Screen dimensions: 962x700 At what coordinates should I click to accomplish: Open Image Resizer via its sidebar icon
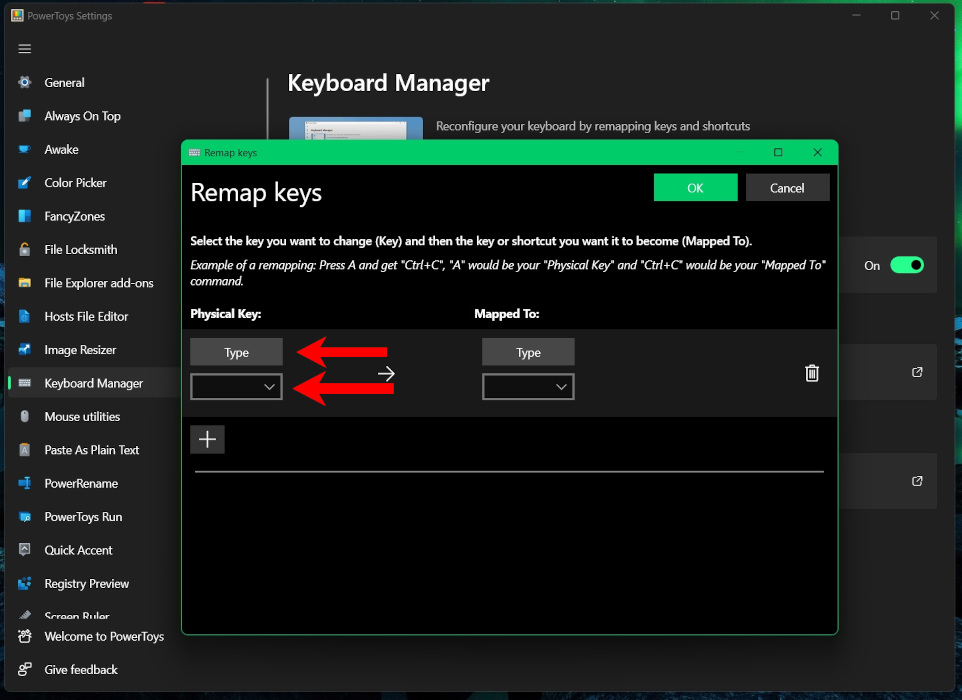[23, 349]
